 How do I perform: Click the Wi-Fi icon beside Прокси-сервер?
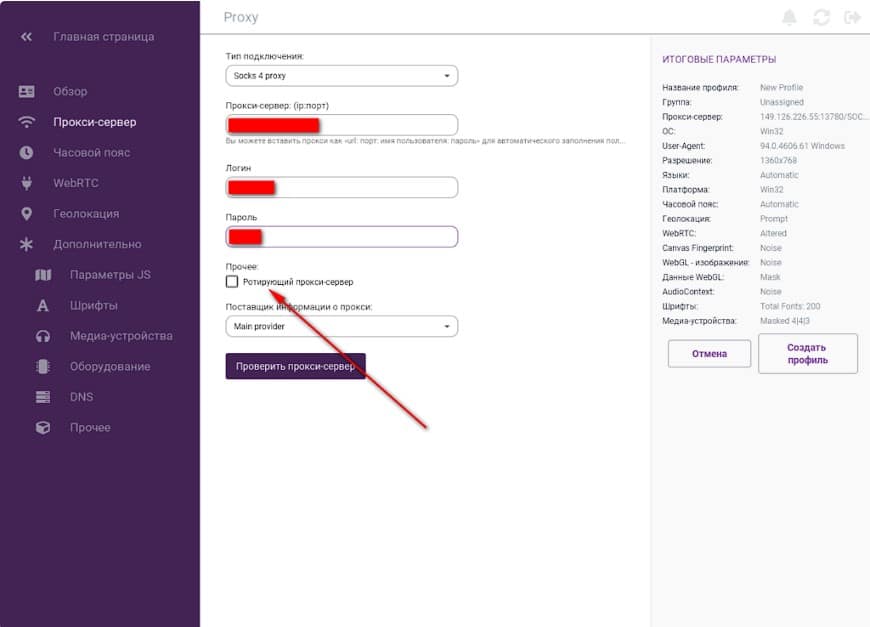point(27,122)
